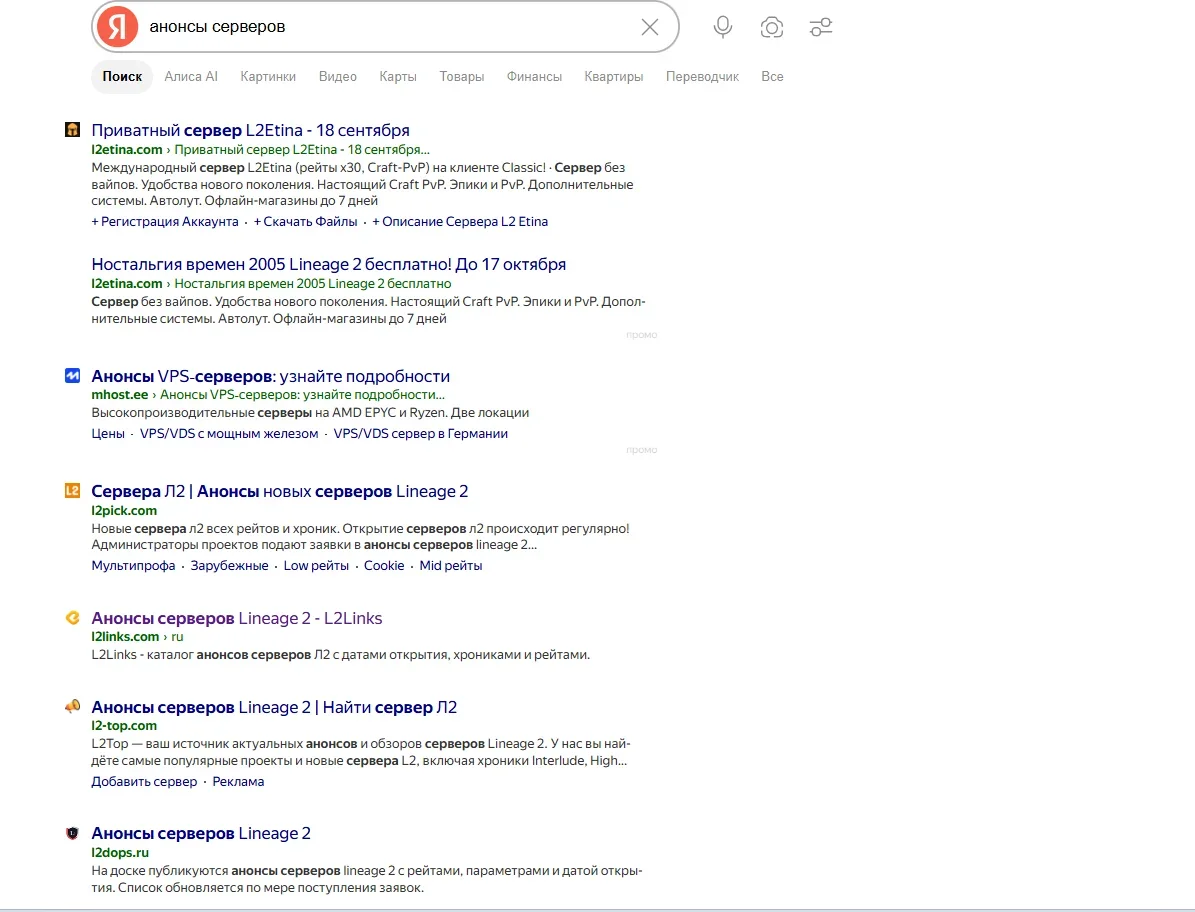This screenshot has height=912, width=1195.
Task: Clear the search query with X icon
Action: tap(649, 27)
